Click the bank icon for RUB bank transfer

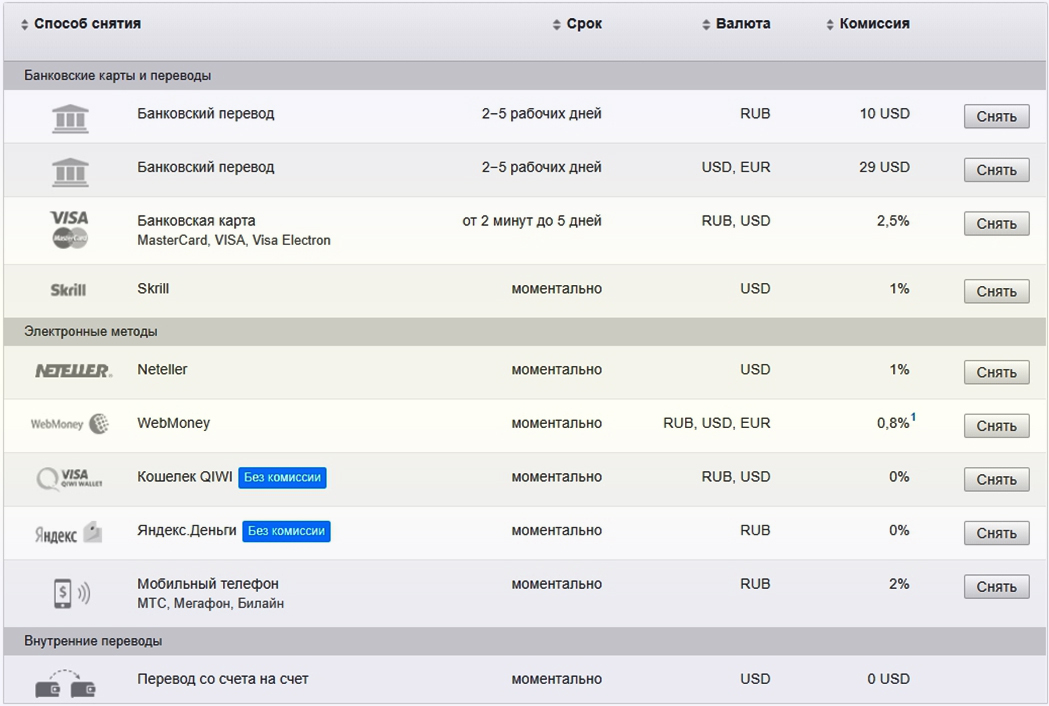69,118
